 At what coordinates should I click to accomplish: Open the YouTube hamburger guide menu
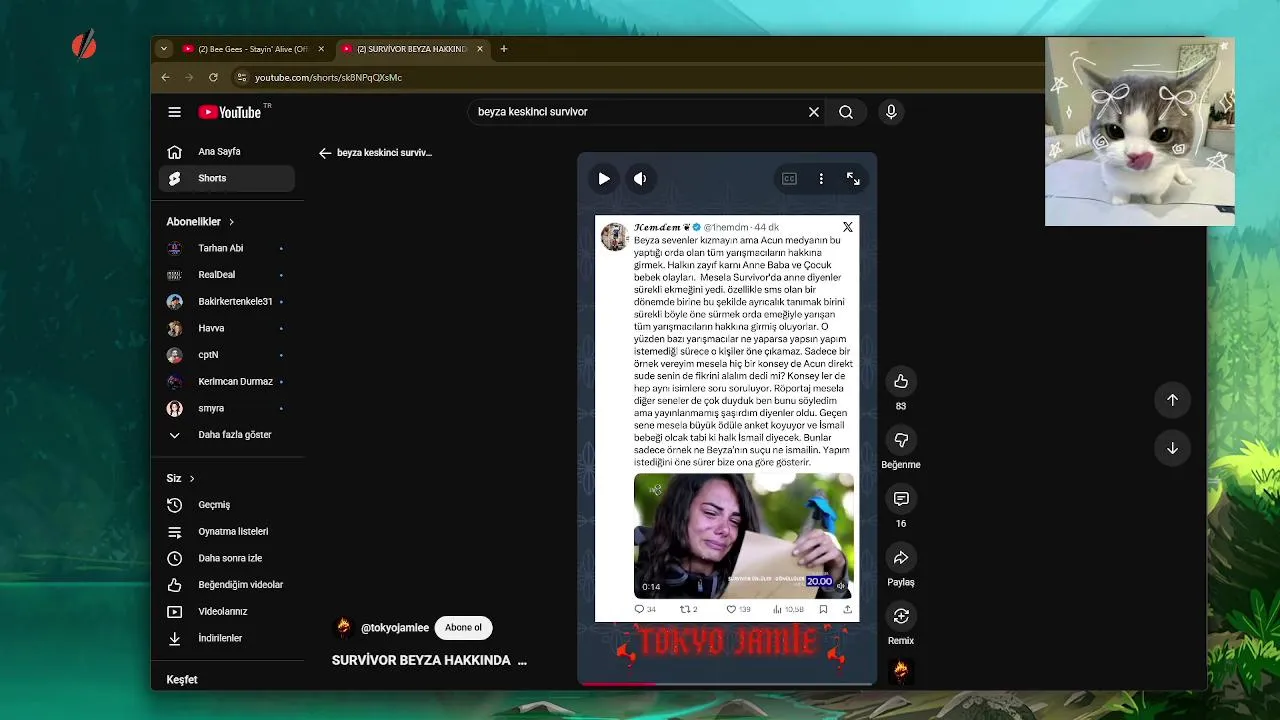[174, 112]
